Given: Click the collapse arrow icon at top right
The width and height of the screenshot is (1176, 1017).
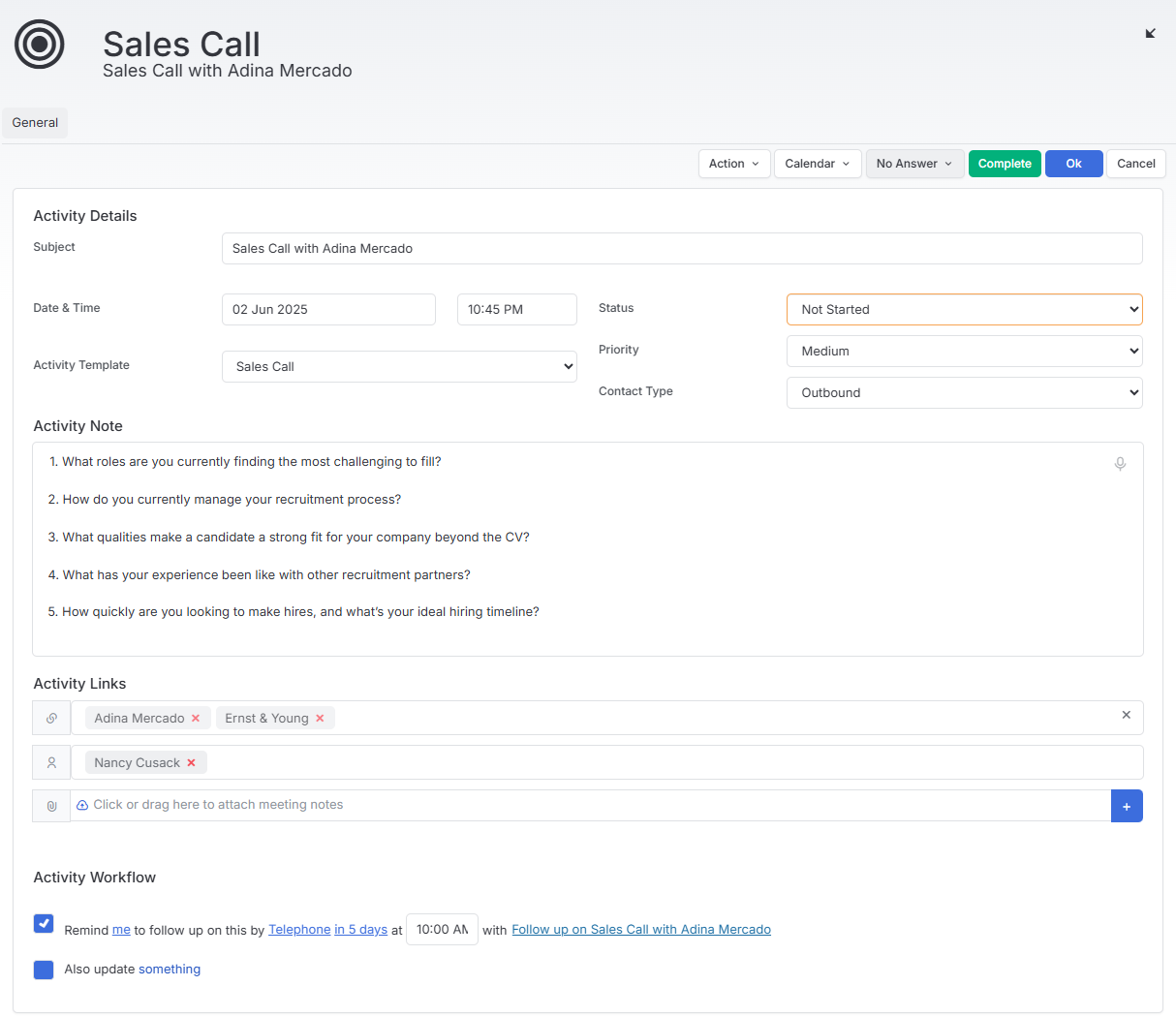Looking at the screenshot, I should 1150,33.
